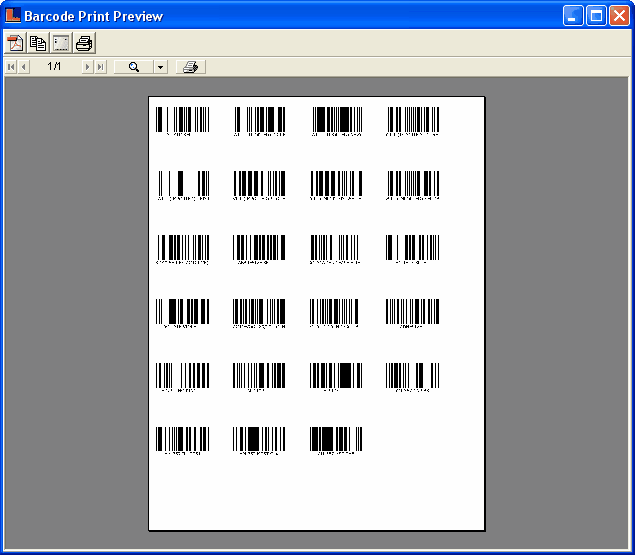Click the last barcode in bottom row
The width and height of the screenshot is (635, 555).
tap(336, 441)
